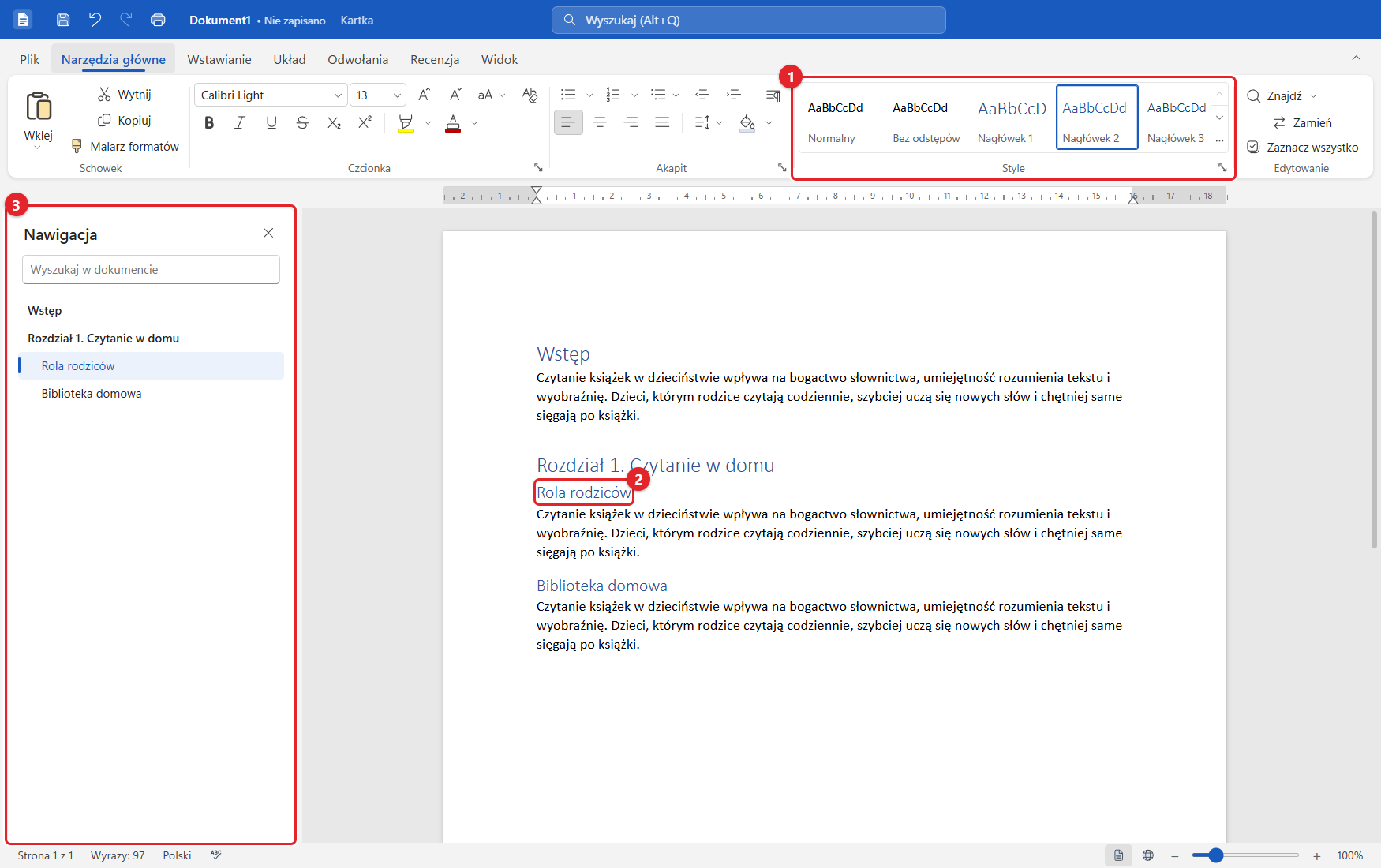Image resolution: width=1381 pixels, height=868 pixels.
Task: Click the Wklej paste icon
Action: 38,107
